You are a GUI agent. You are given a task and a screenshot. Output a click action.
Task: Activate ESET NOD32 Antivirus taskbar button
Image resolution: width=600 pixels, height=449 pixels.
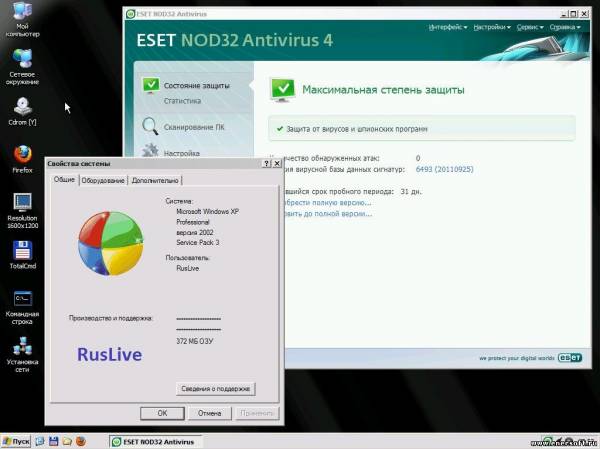[155, 442]
